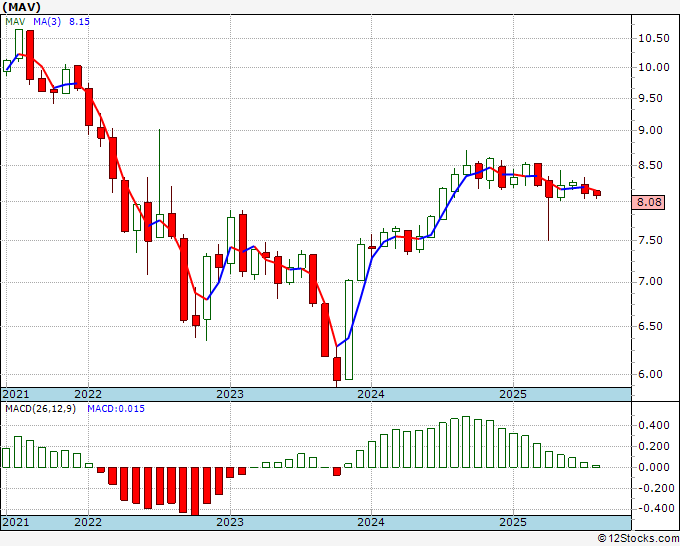The height and width of the screenshot is (546, 680).
Task: Click the MACD(26,12,9) indicator label
Action: click(40, 409)
